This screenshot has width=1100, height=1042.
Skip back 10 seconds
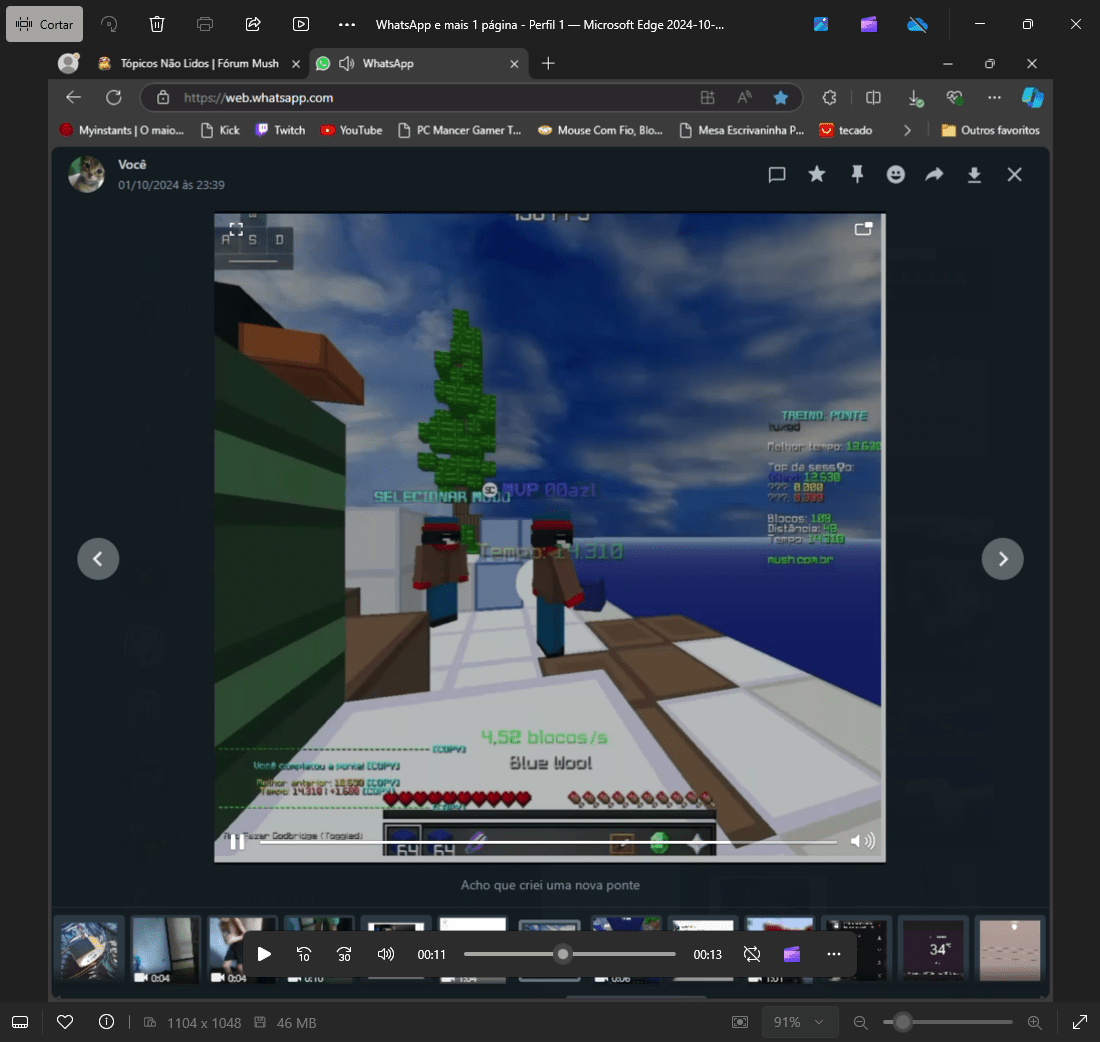tap(304, 954)
